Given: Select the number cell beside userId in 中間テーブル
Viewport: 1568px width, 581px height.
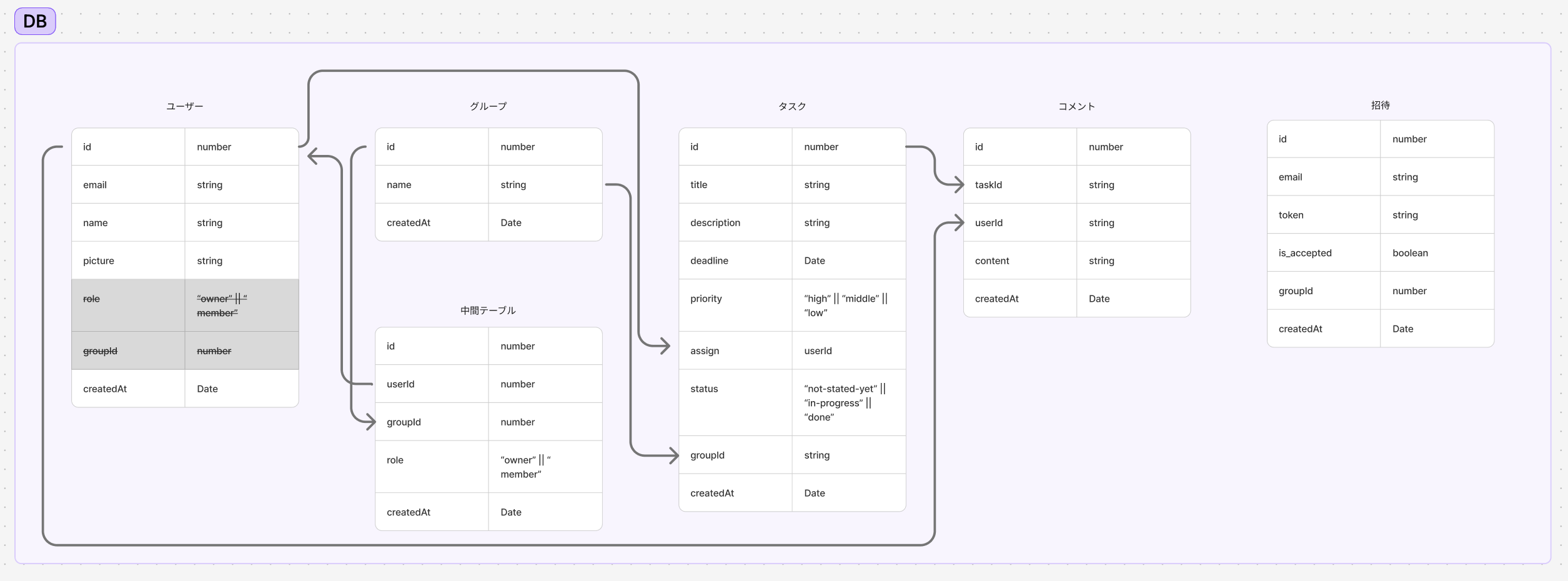Looking at the screenshot, I should (545, 384).
